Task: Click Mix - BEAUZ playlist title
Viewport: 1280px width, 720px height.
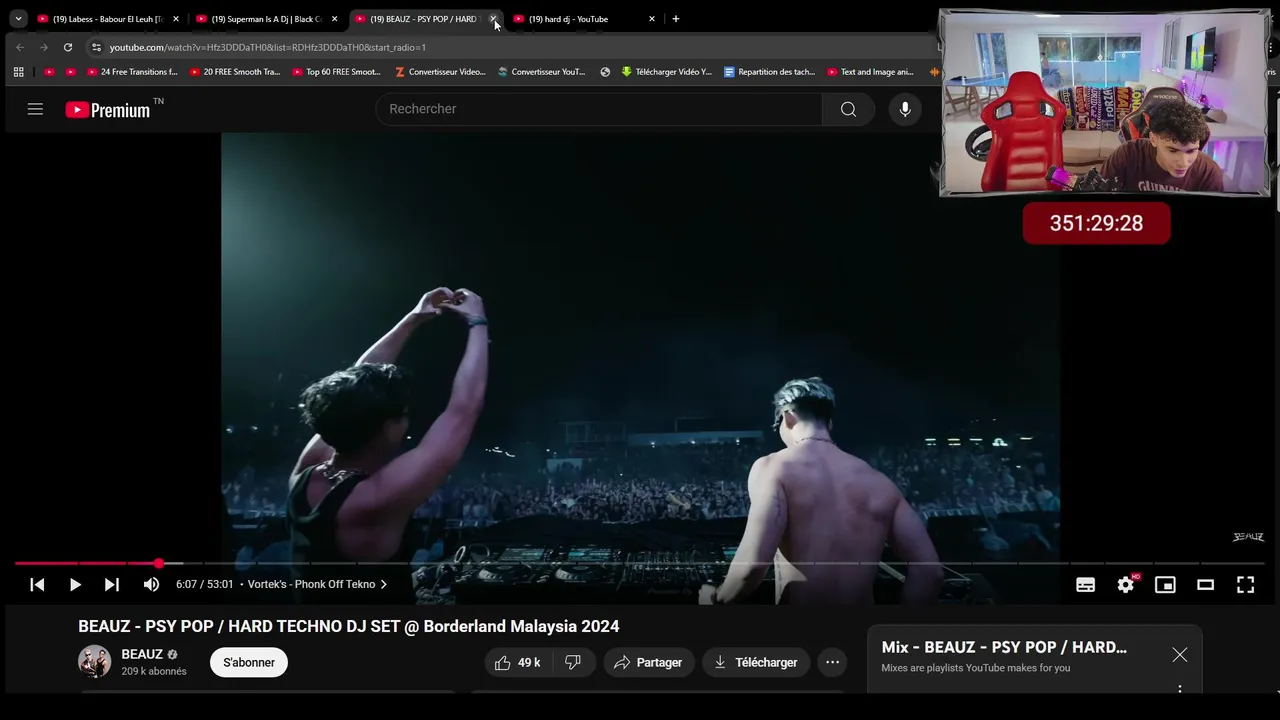Action: coord(1004,647)
